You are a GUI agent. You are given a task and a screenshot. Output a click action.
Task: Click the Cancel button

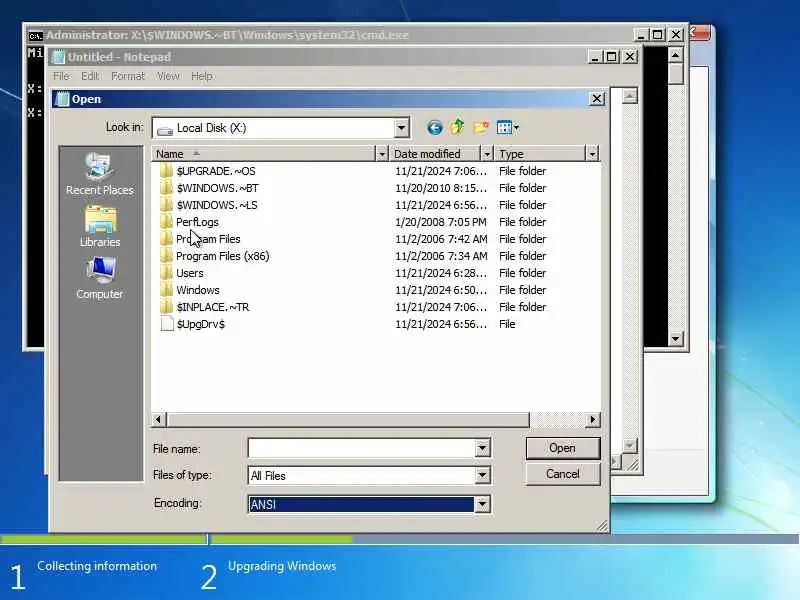563,474
